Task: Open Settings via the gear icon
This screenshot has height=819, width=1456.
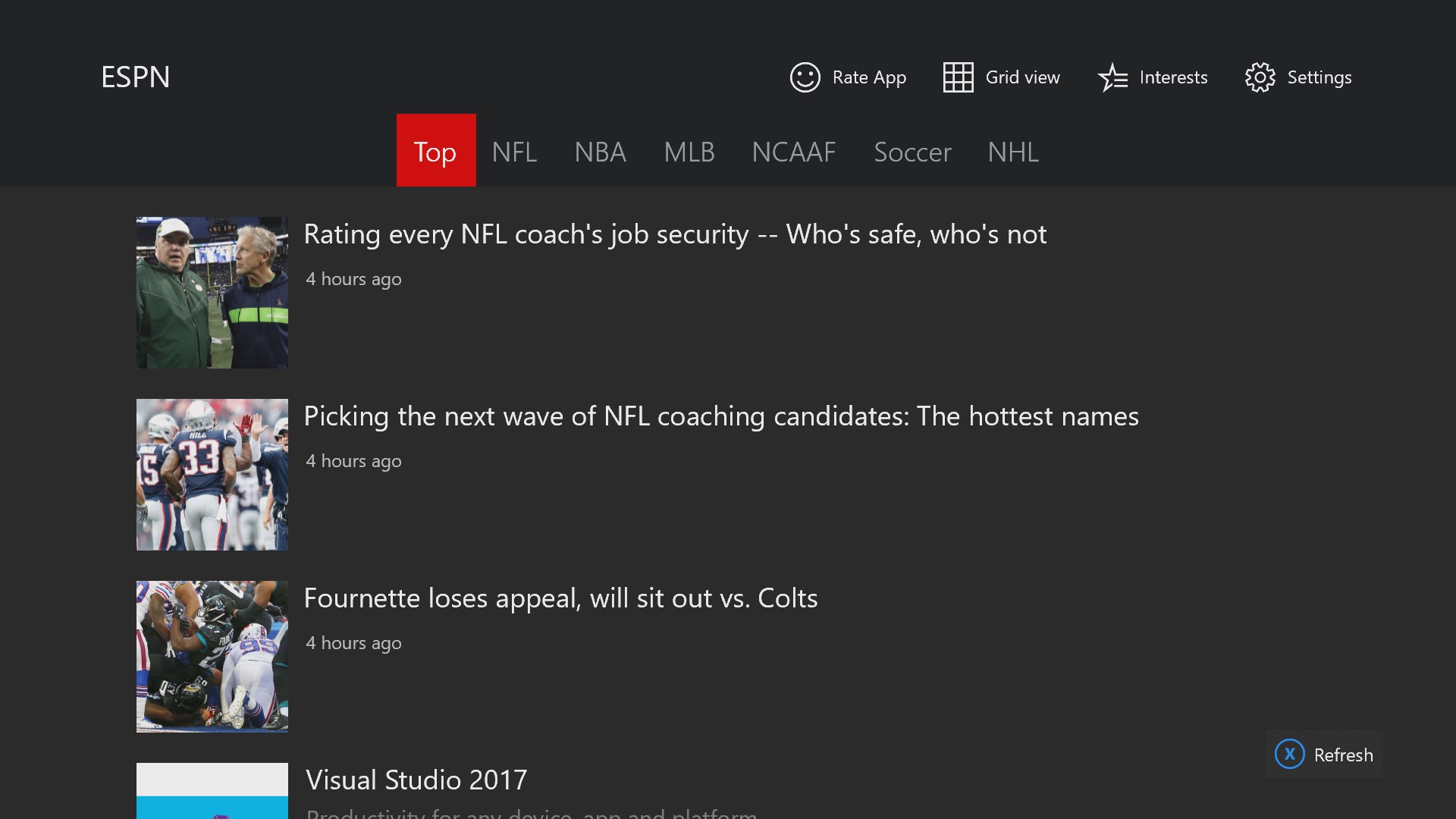Action: 1260,77
